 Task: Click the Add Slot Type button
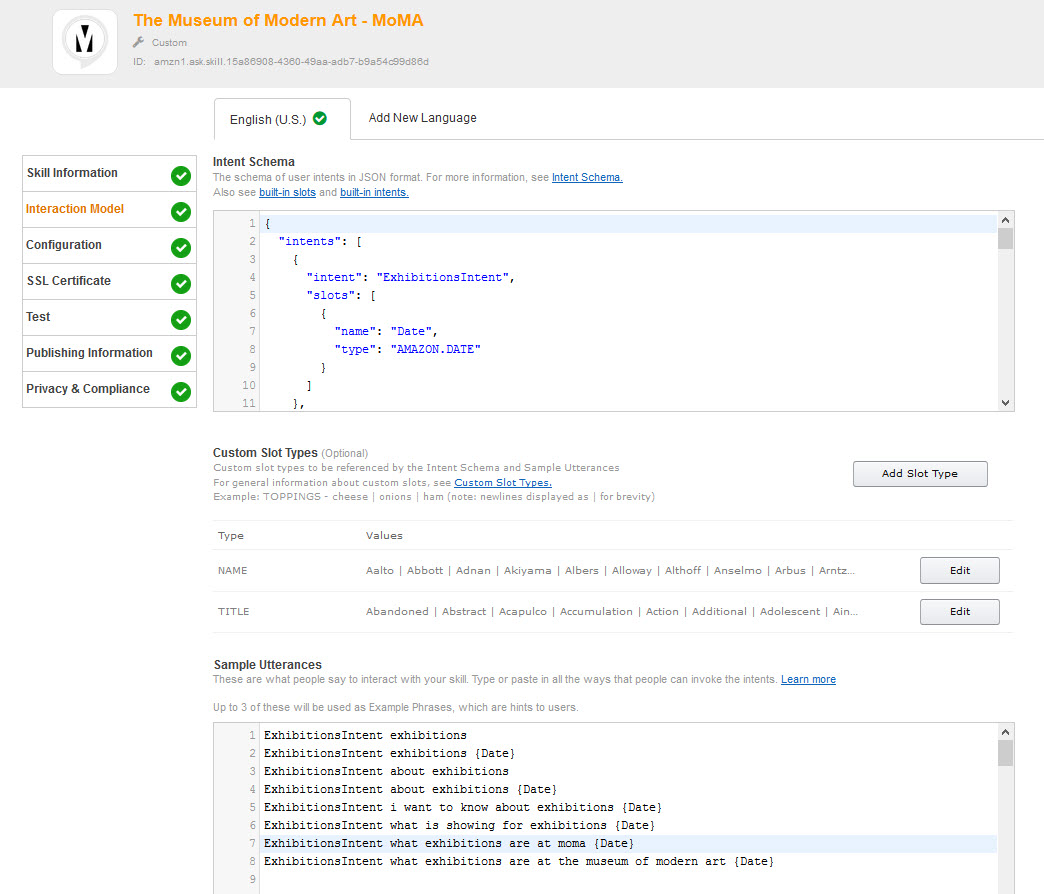click(919, 474)
